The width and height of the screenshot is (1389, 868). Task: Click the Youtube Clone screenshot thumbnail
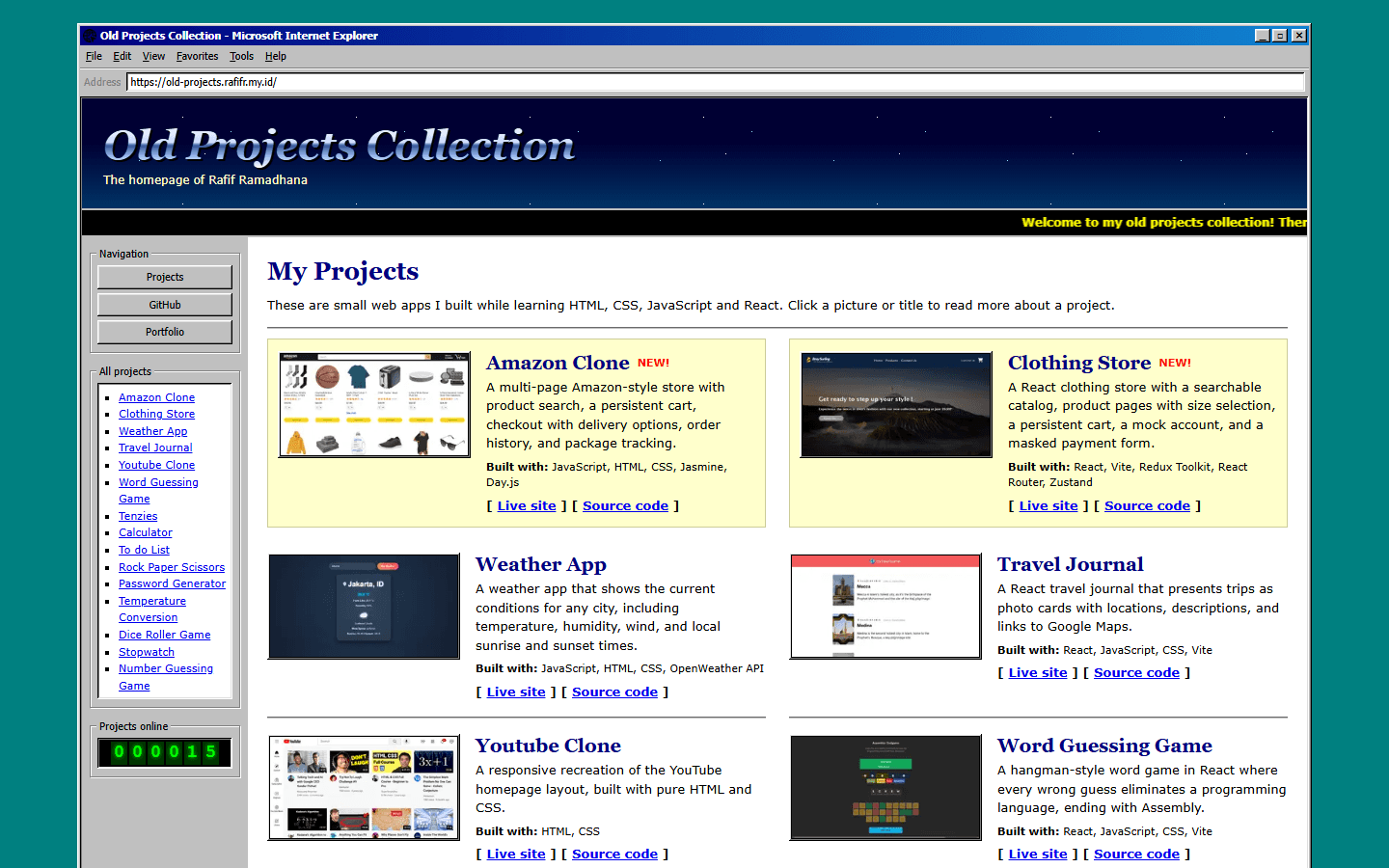pyautogui.click(x=364, y=788)
